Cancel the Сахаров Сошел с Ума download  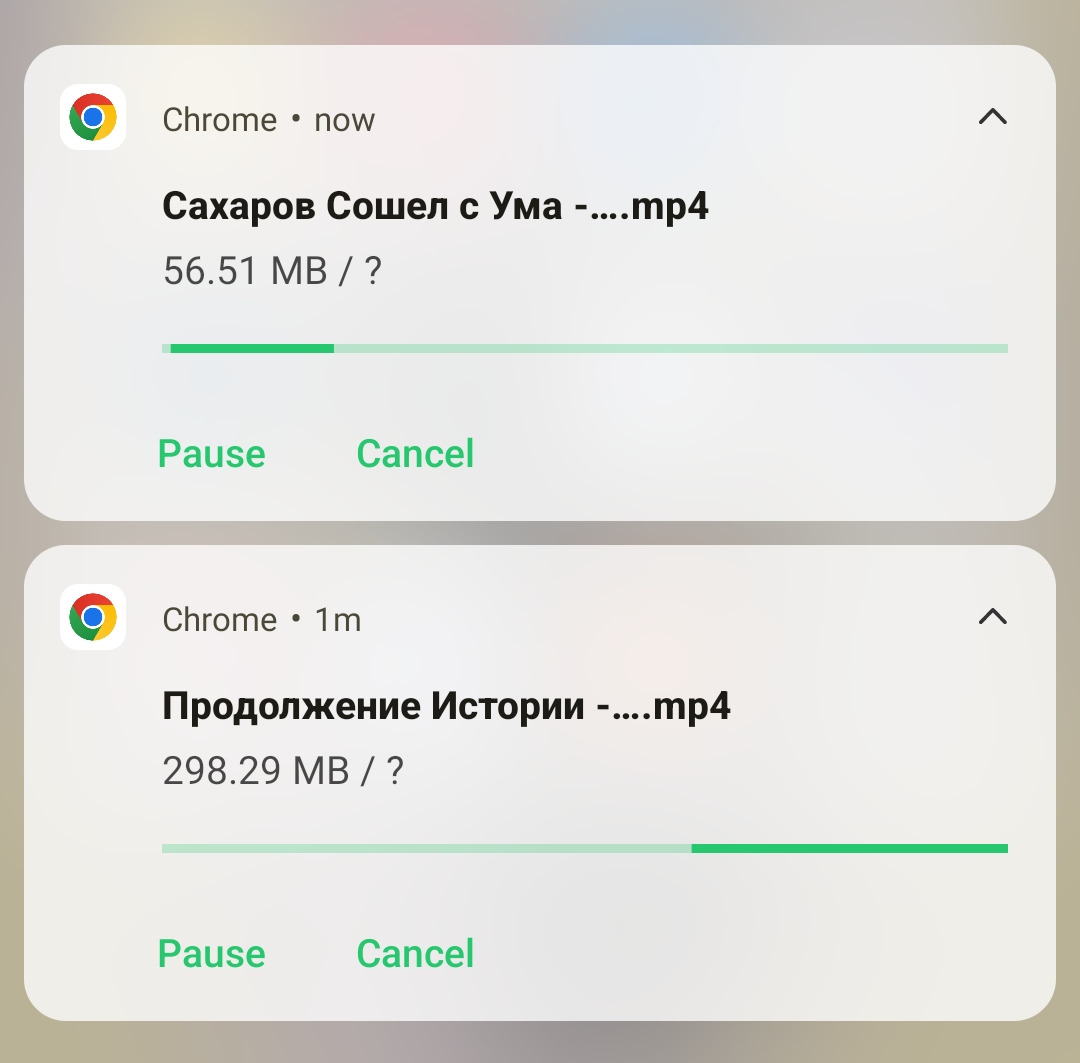pos(415,454)
